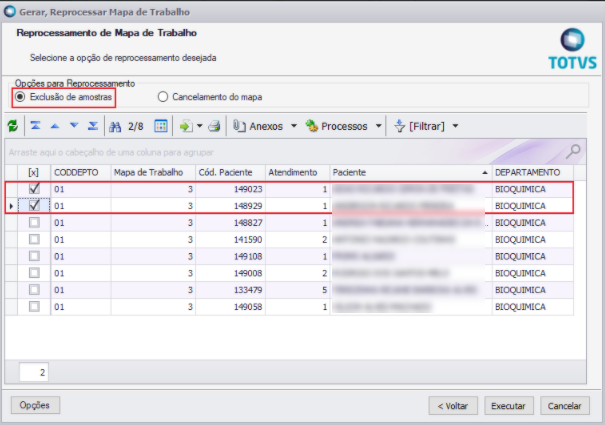Open the binoculars search icon

pos(115,126)
